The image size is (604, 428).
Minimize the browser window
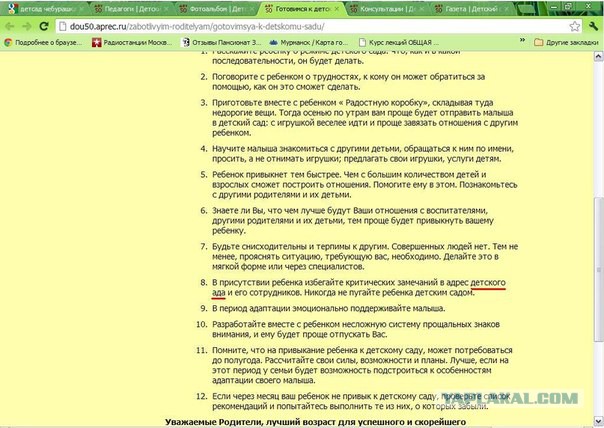tap(554, 7)
